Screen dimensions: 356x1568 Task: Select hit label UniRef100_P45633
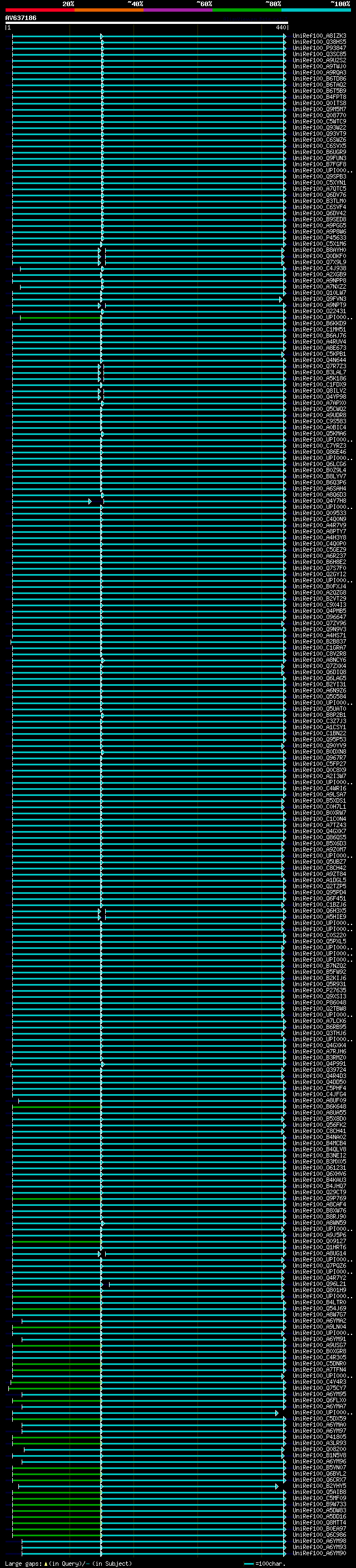point(319,238)
